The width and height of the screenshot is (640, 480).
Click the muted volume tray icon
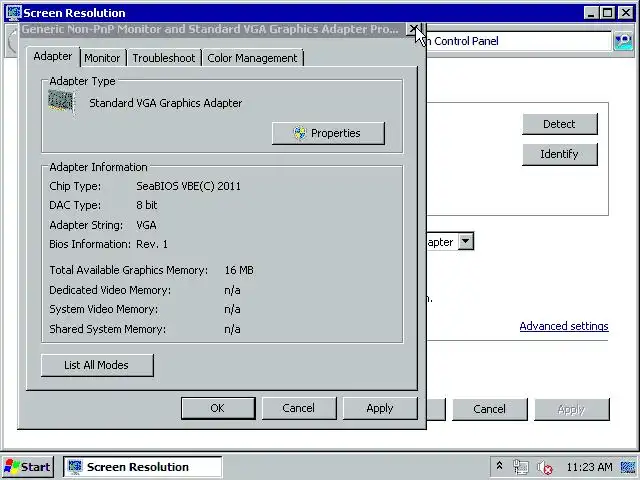click(545, 467)
